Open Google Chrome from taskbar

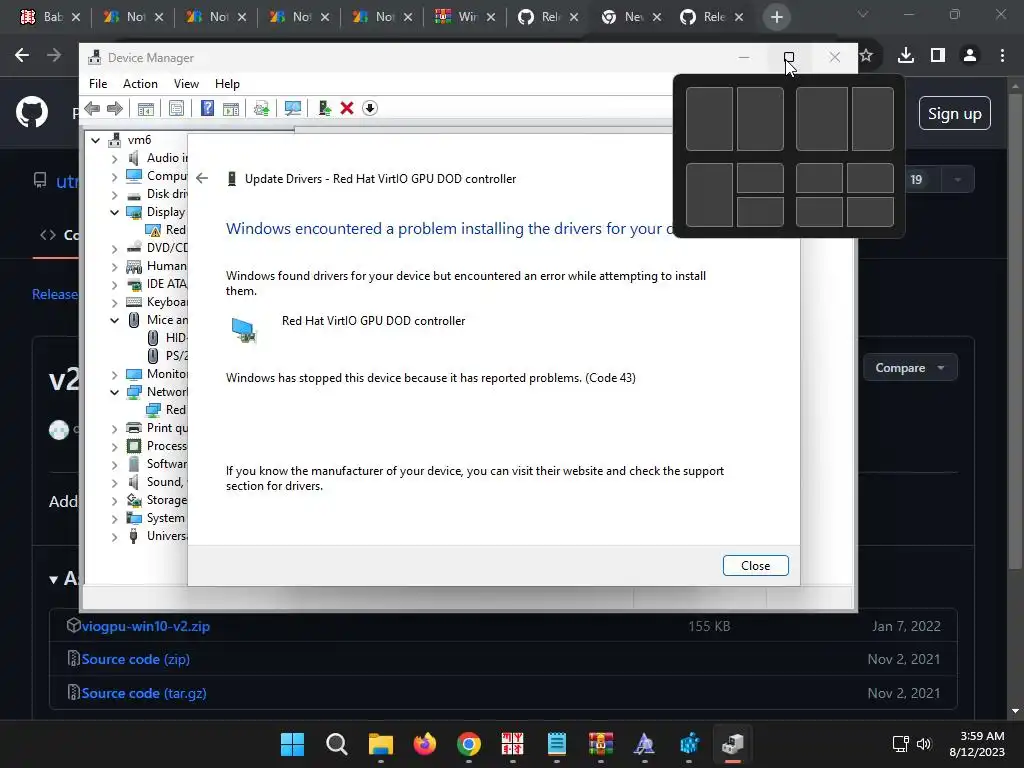[469, 744]
